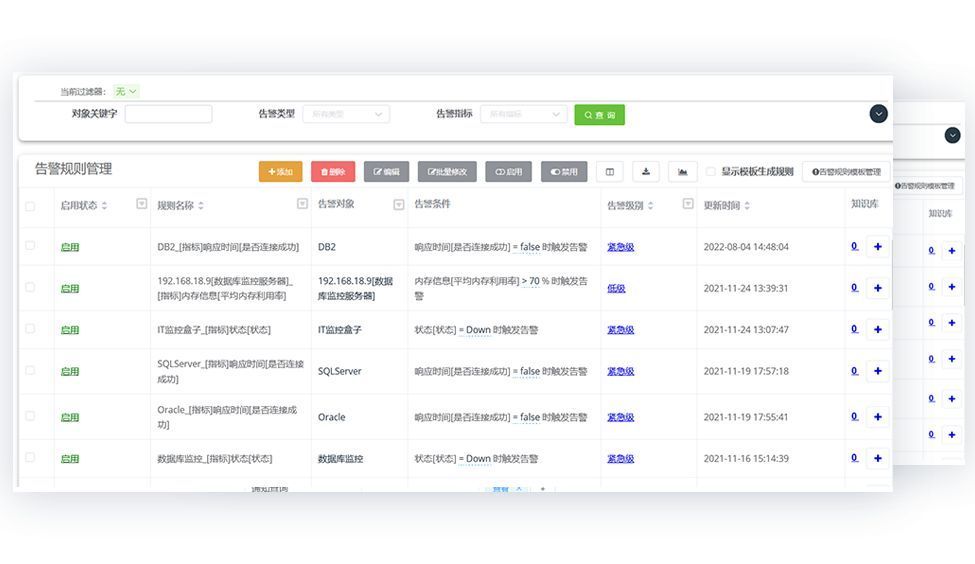Sort by 规则名称 column arrows
Image resolution: width=975 pixels, height=564 pixels.
(201, 206)
